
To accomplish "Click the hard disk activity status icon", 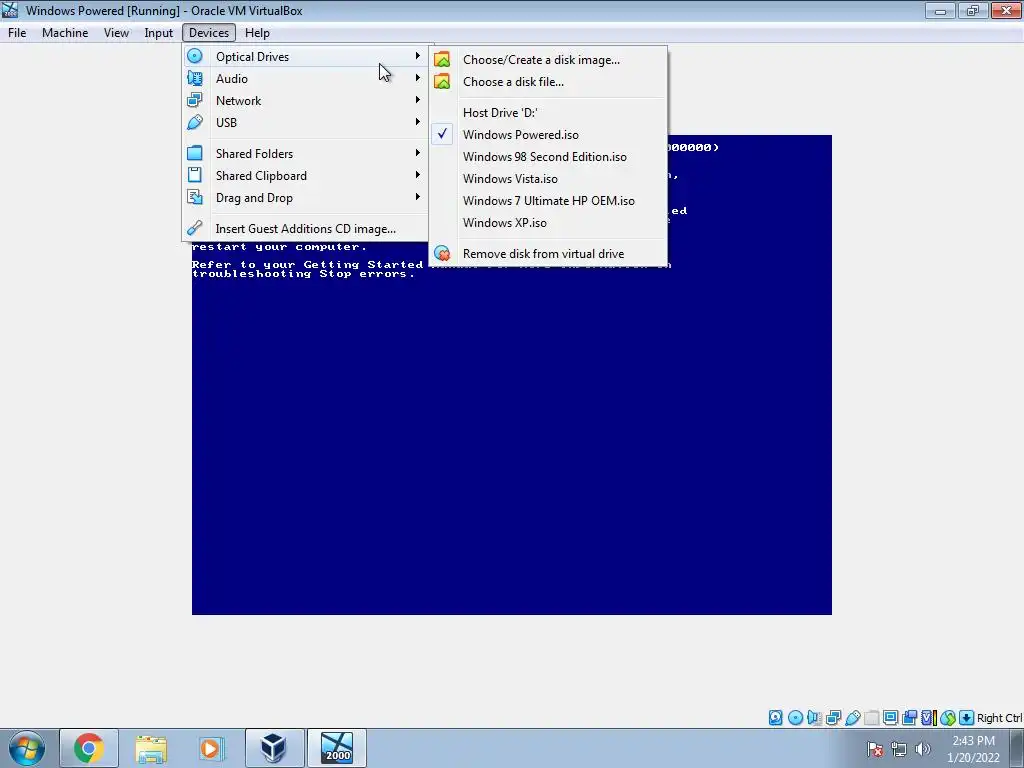I will tap(775, 718).
